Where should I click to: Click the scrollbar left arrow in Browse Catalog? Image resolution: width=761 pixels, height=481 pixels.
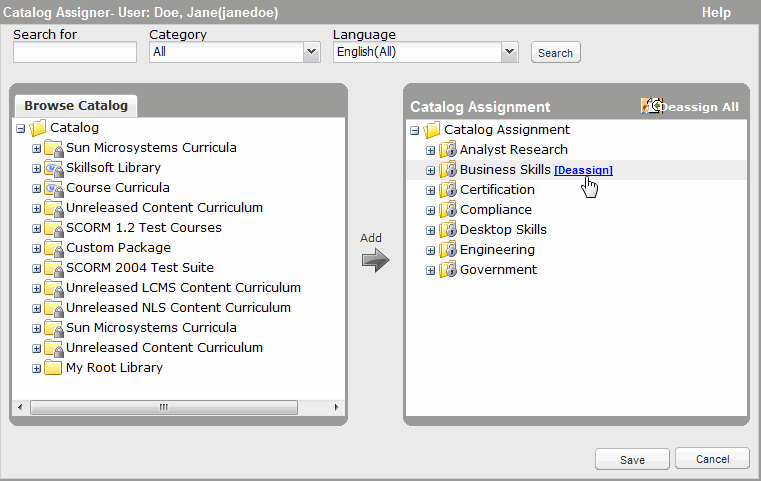[x=19, y=407]
